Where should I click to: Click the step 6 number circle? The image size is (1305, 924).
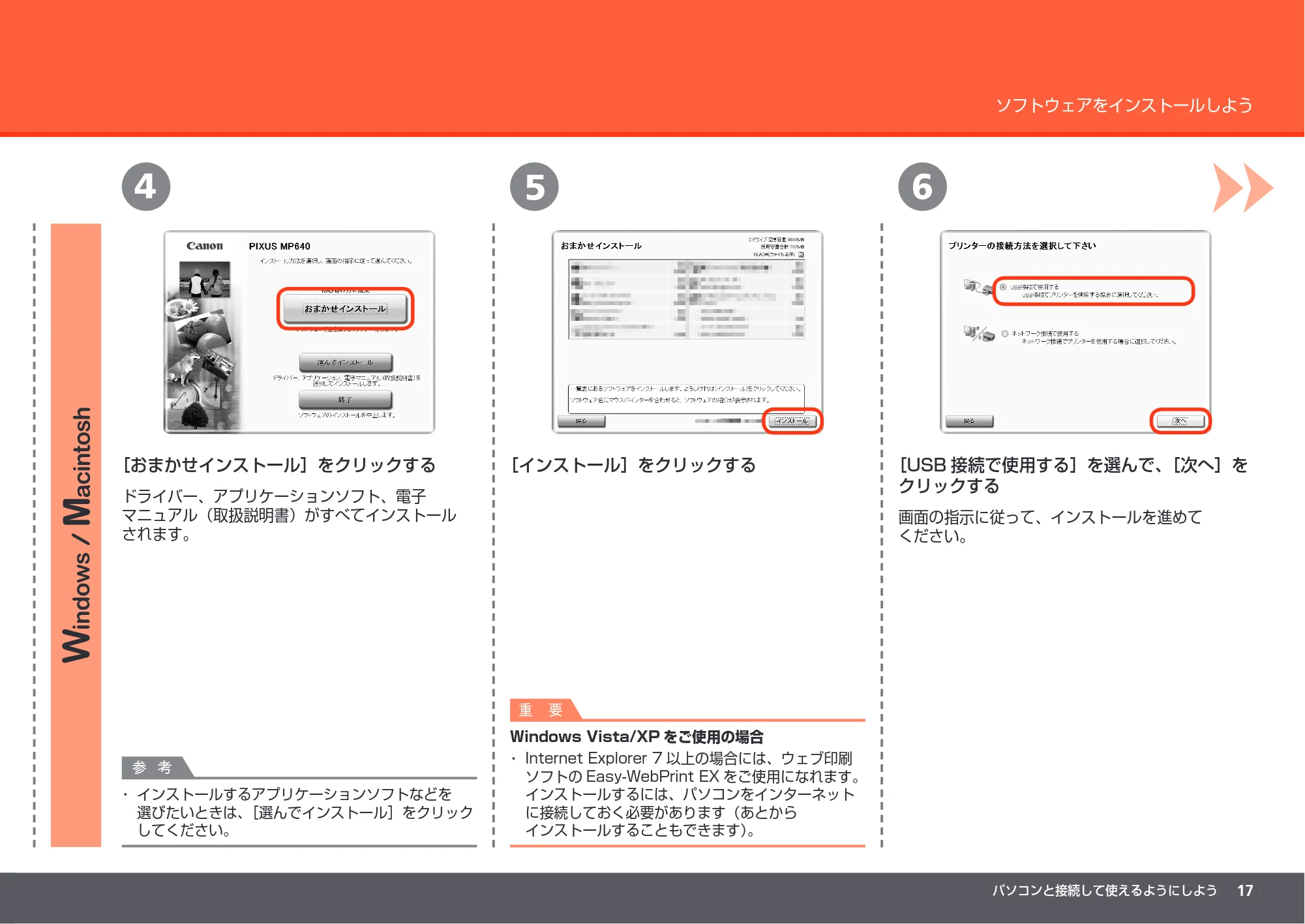(922, 186)
